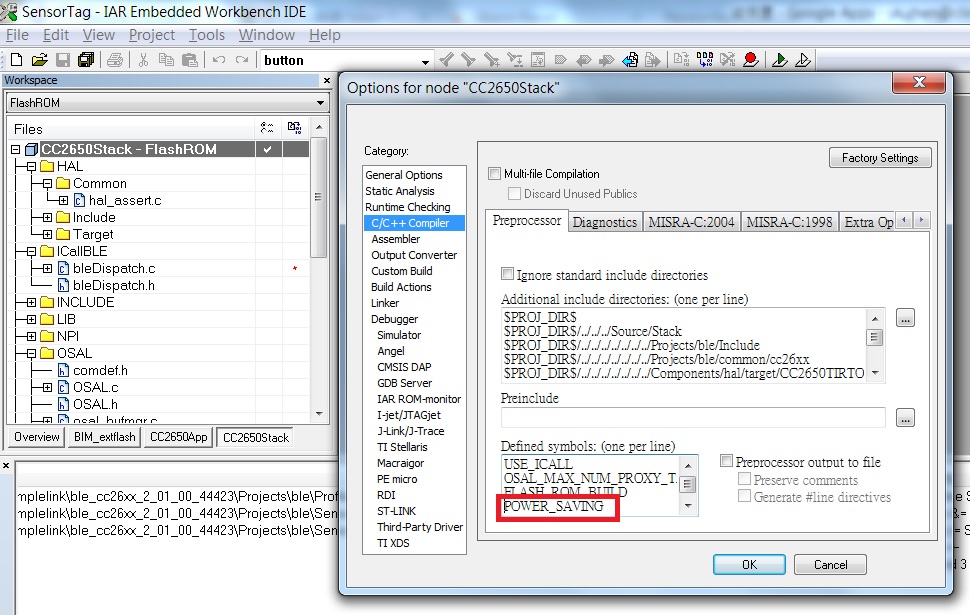Image resolution: width=970 pixels, height=615 pixels.
Task: Click the Preinclude input field
Action: (692, 418)
